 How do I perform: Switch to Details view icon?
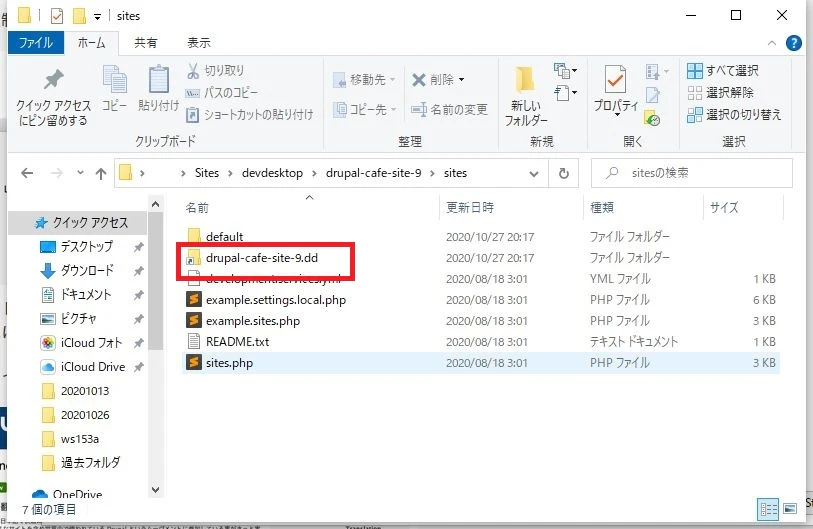(768, 509)
